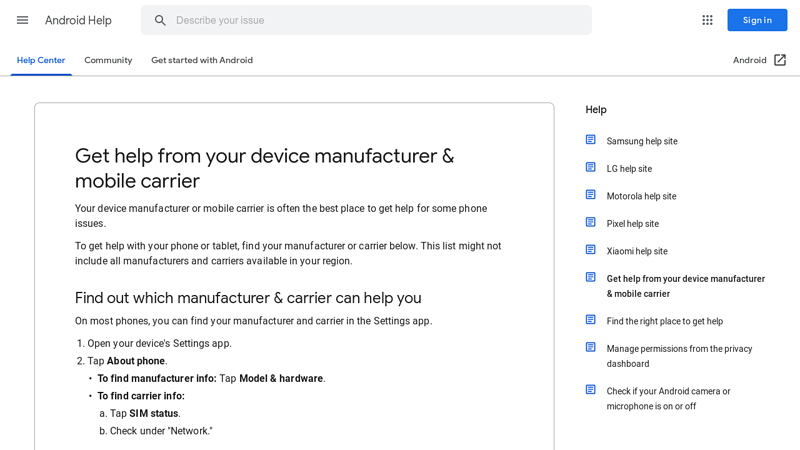Open Motorola help site link
800x450 pixels.
click(x=641, y=196)
